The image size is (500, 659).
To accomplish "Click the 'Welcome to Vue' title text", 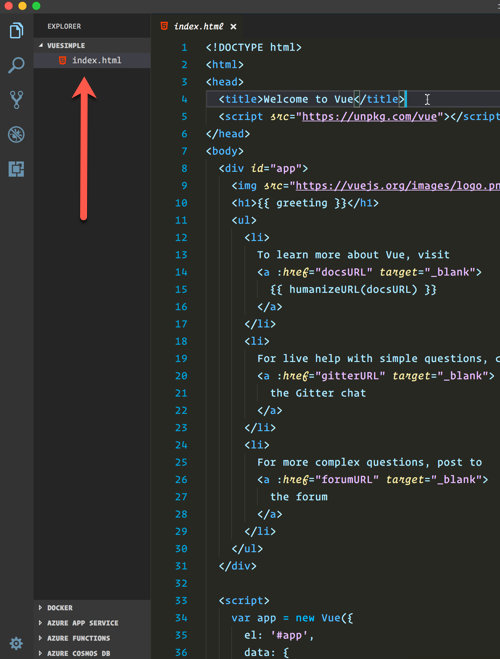I will point(308,99).
